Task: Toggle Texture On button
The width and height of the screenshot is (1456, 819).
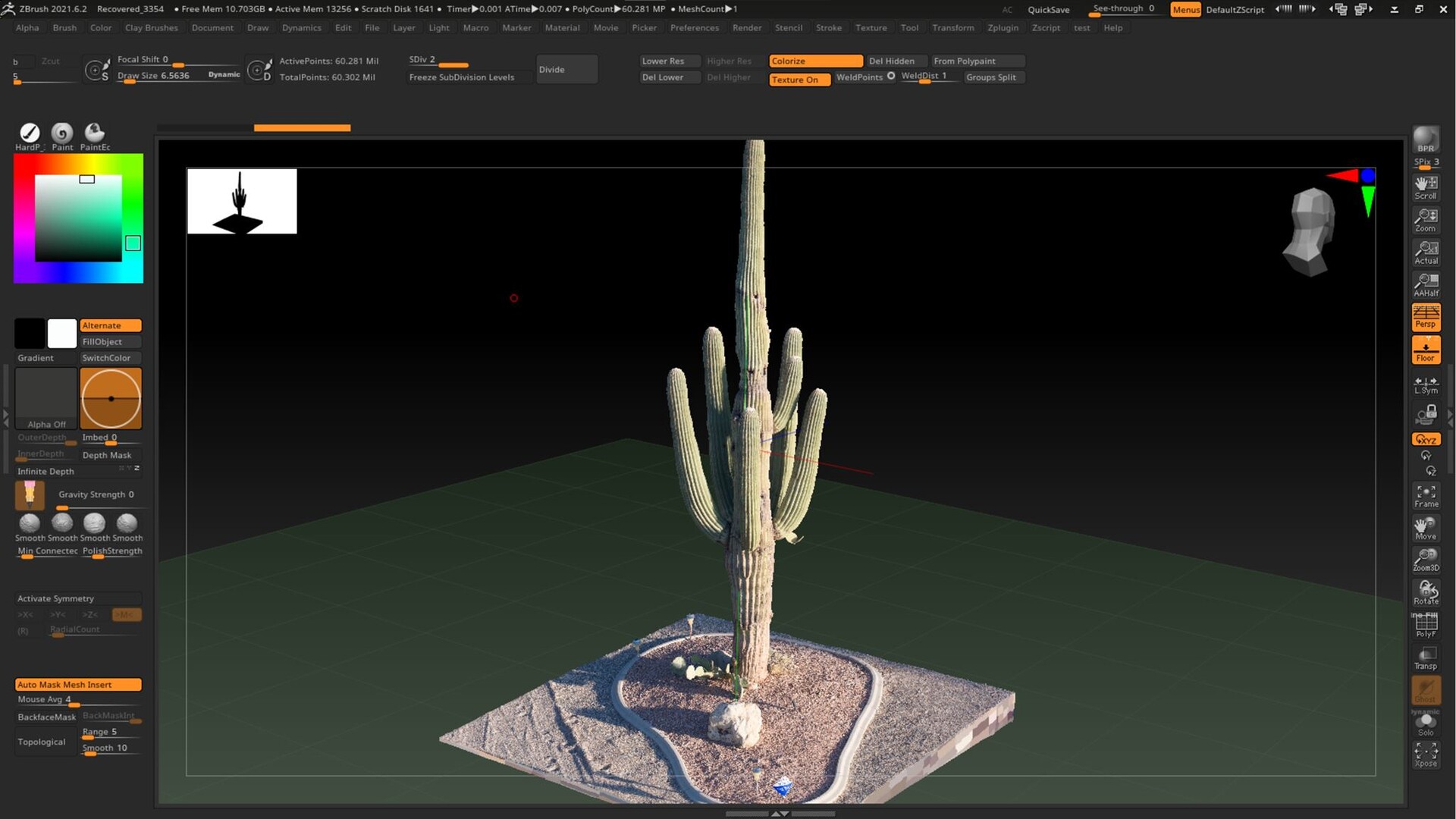Action: pyautogui.click(x=799, y=79)
